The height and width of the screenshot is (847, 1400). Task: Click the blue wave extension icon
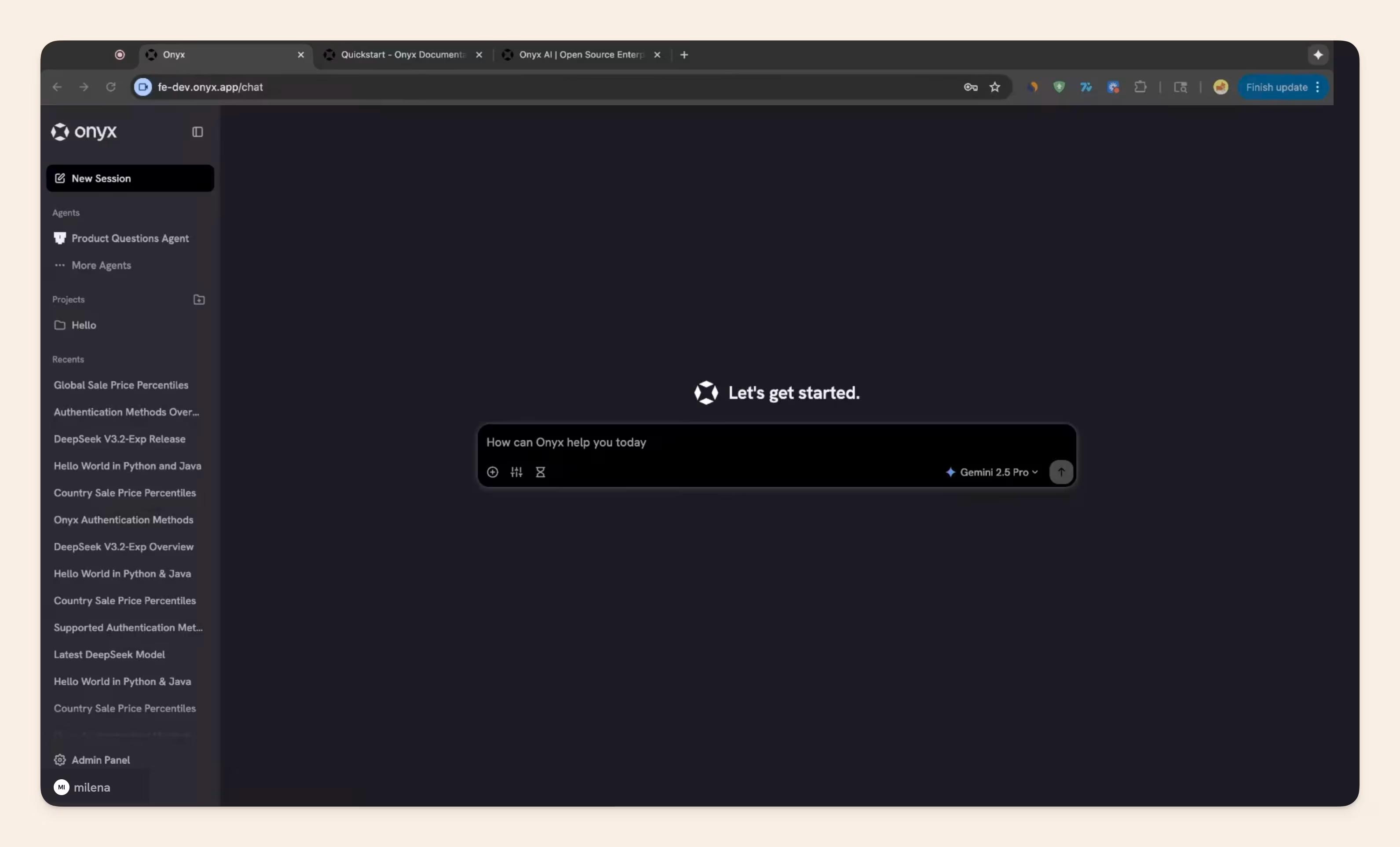point(1086,87)
